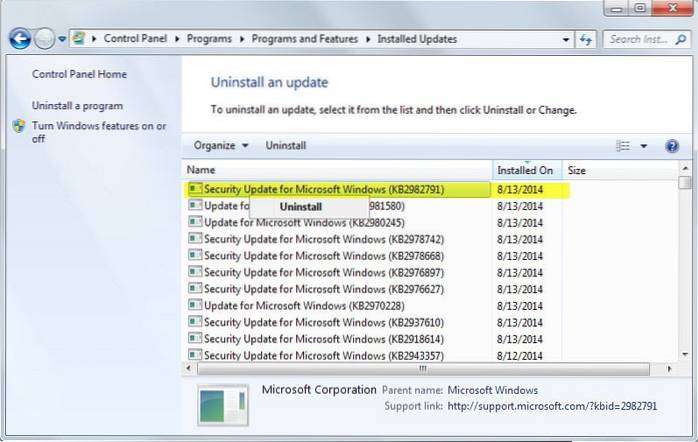Expand the view options dropdown arrow
Screen dimensions: 698x442
[x=644, y=146]
